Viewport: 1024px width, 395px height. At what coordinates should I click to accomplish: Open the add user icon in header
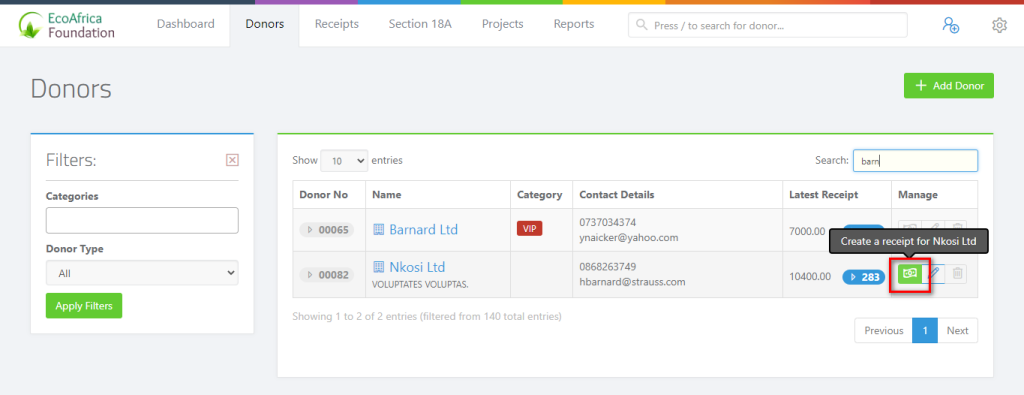[950, 25]
